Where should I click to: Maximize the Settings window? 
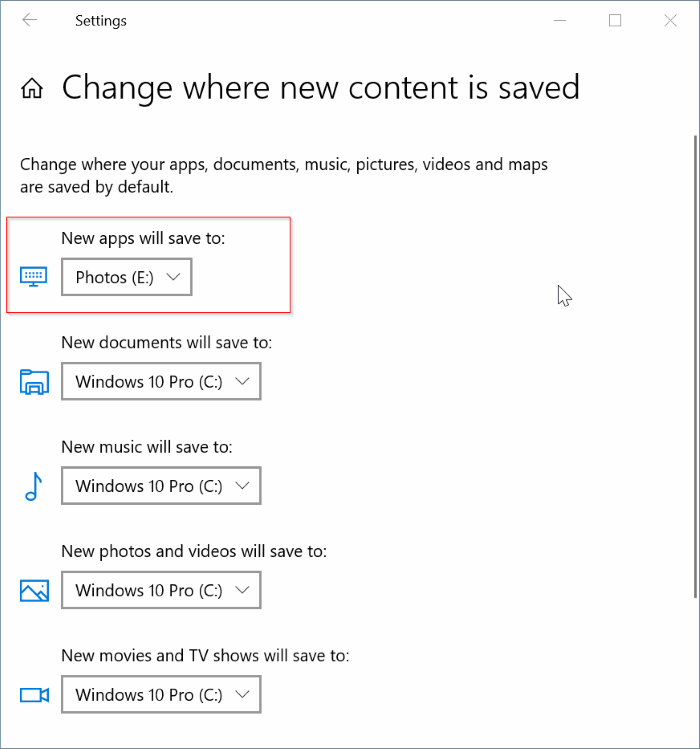tap(615, 21)
